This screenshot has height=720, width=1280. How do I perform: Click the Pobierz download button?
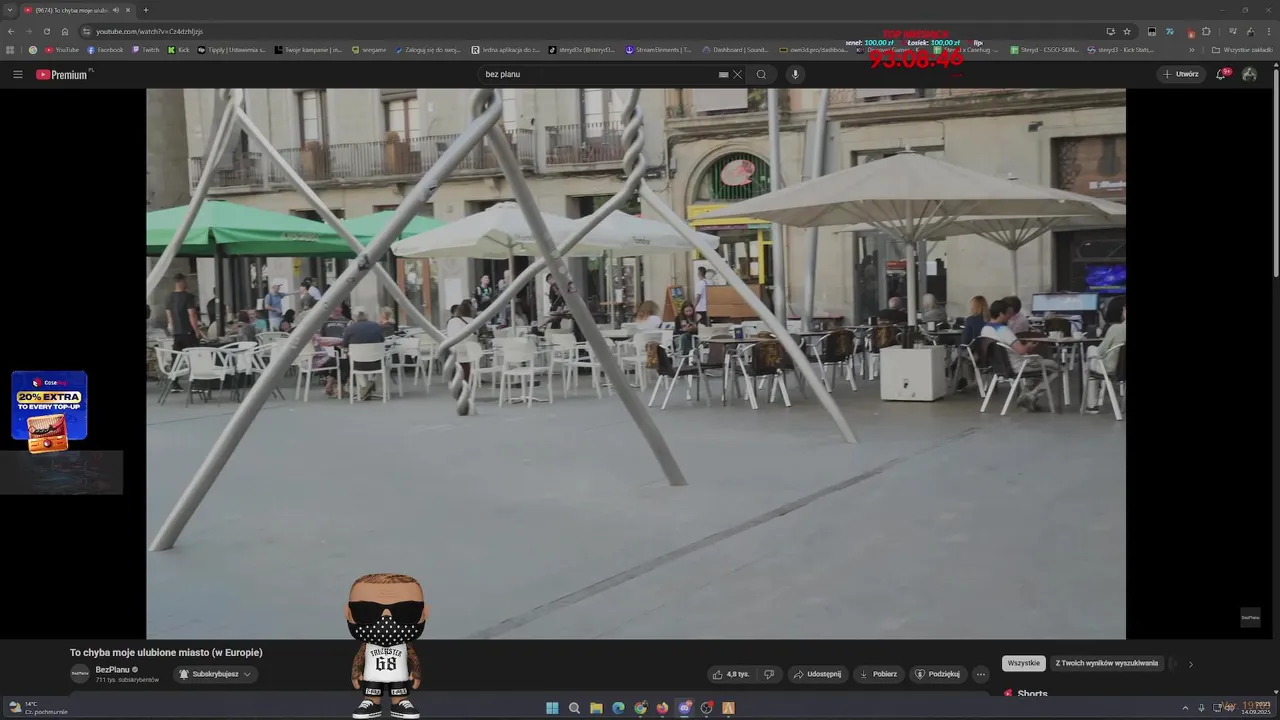(879, 674)
